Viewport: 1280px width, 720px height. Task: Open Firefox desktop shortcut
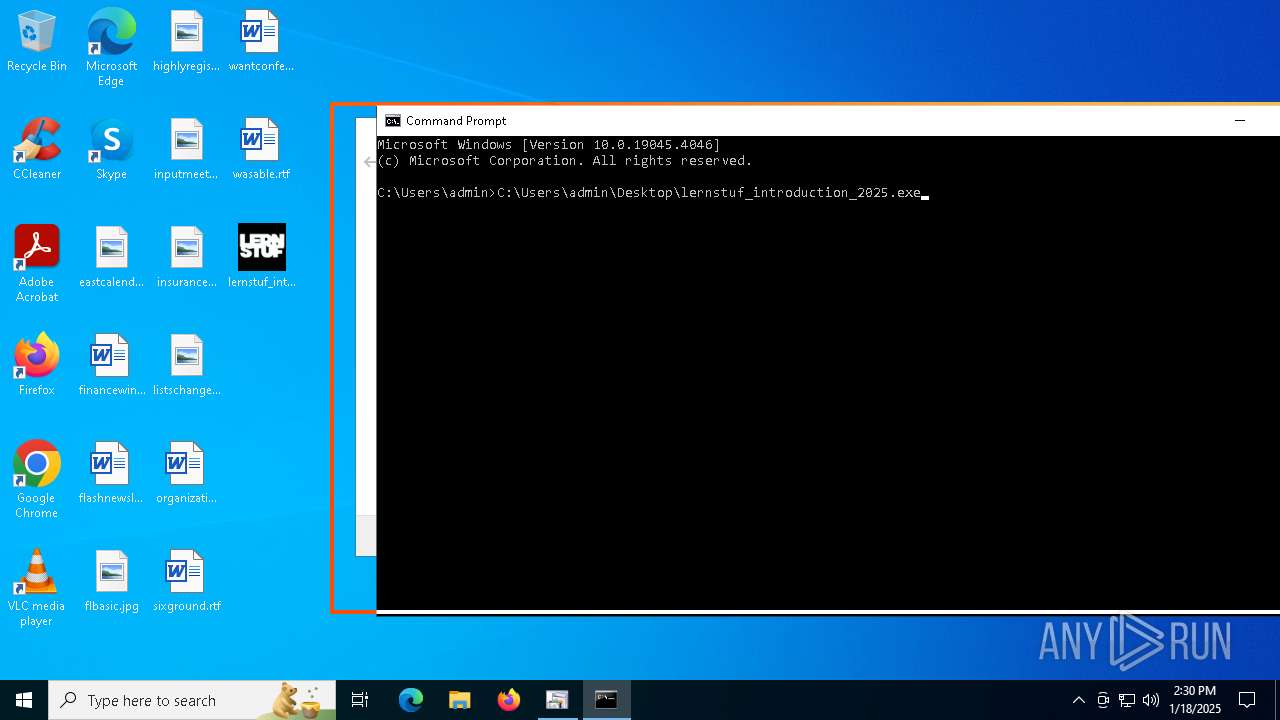point(37,365)
